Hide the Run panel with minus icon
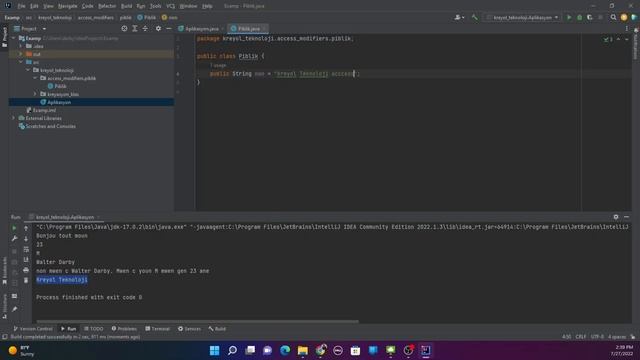 click(627, 217)
